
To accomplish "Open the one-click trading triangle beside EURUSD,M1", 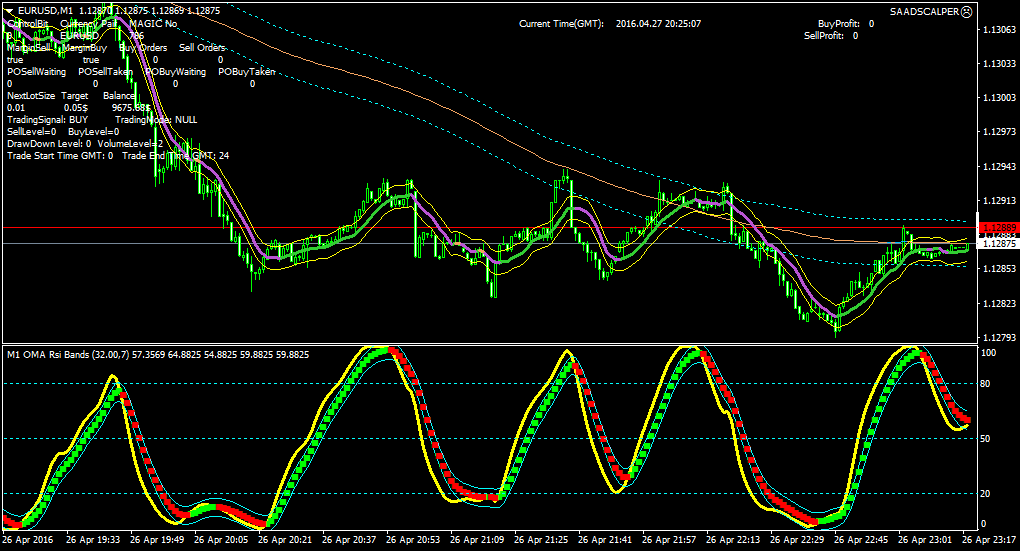I will click(x=9, y=11).
